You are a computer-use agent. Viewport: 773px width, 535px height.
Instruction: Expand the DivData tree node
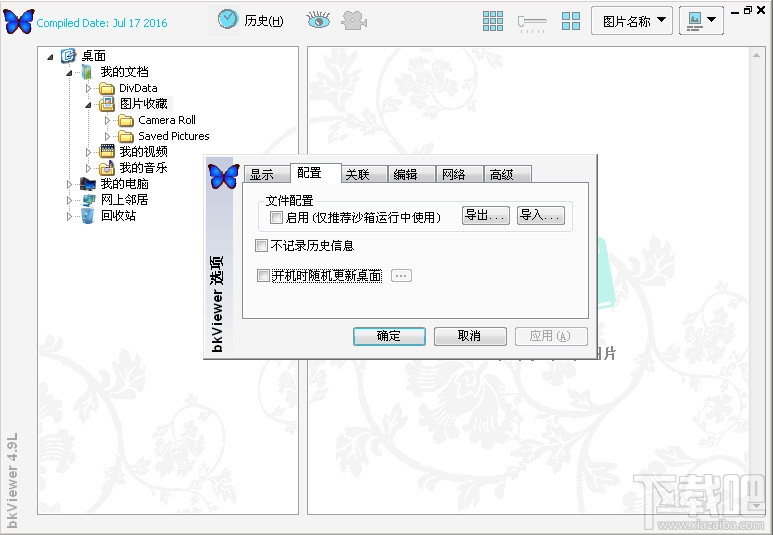tap(88, 88)
